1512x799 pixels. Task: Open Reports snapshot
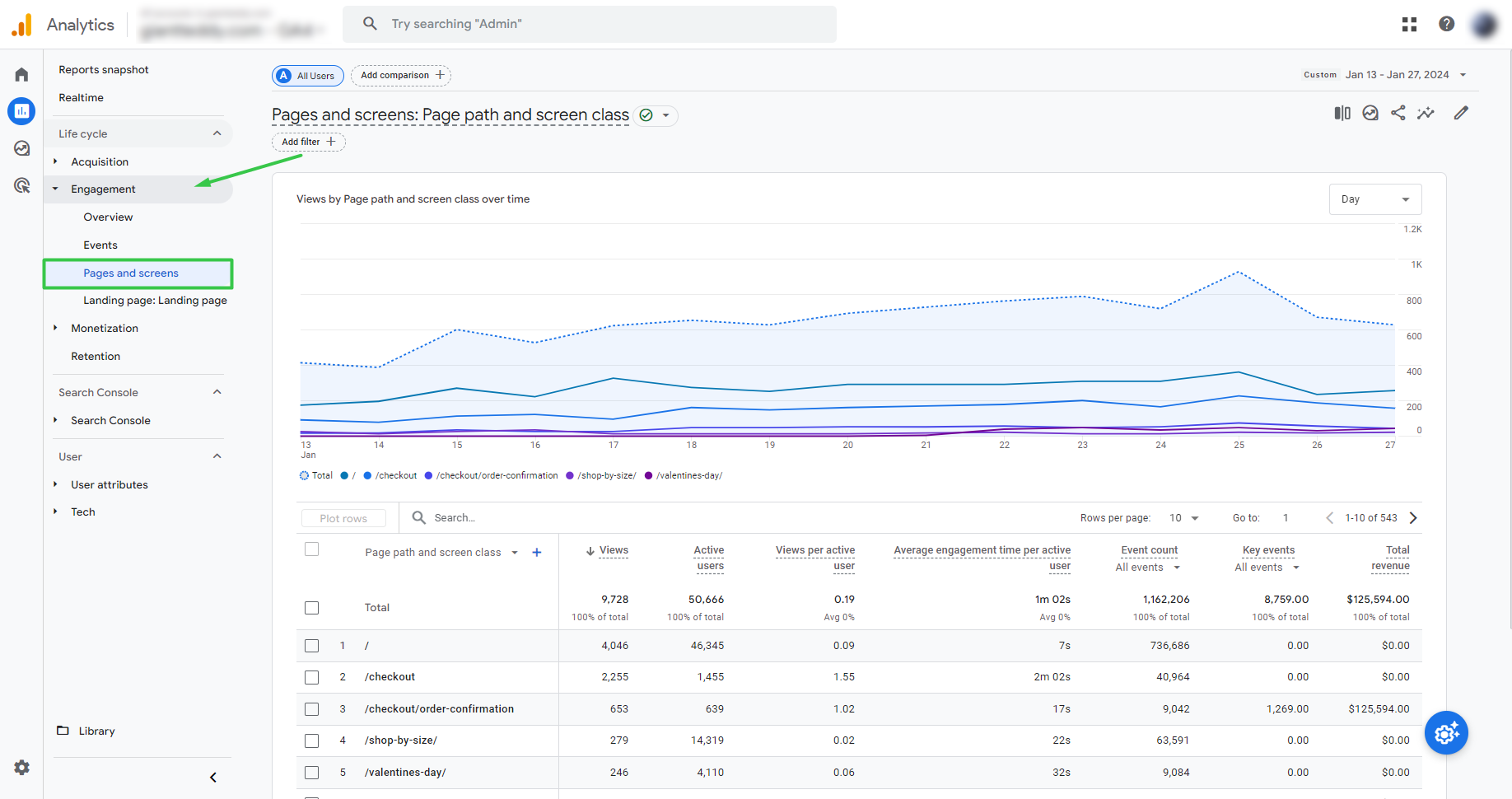104,70
